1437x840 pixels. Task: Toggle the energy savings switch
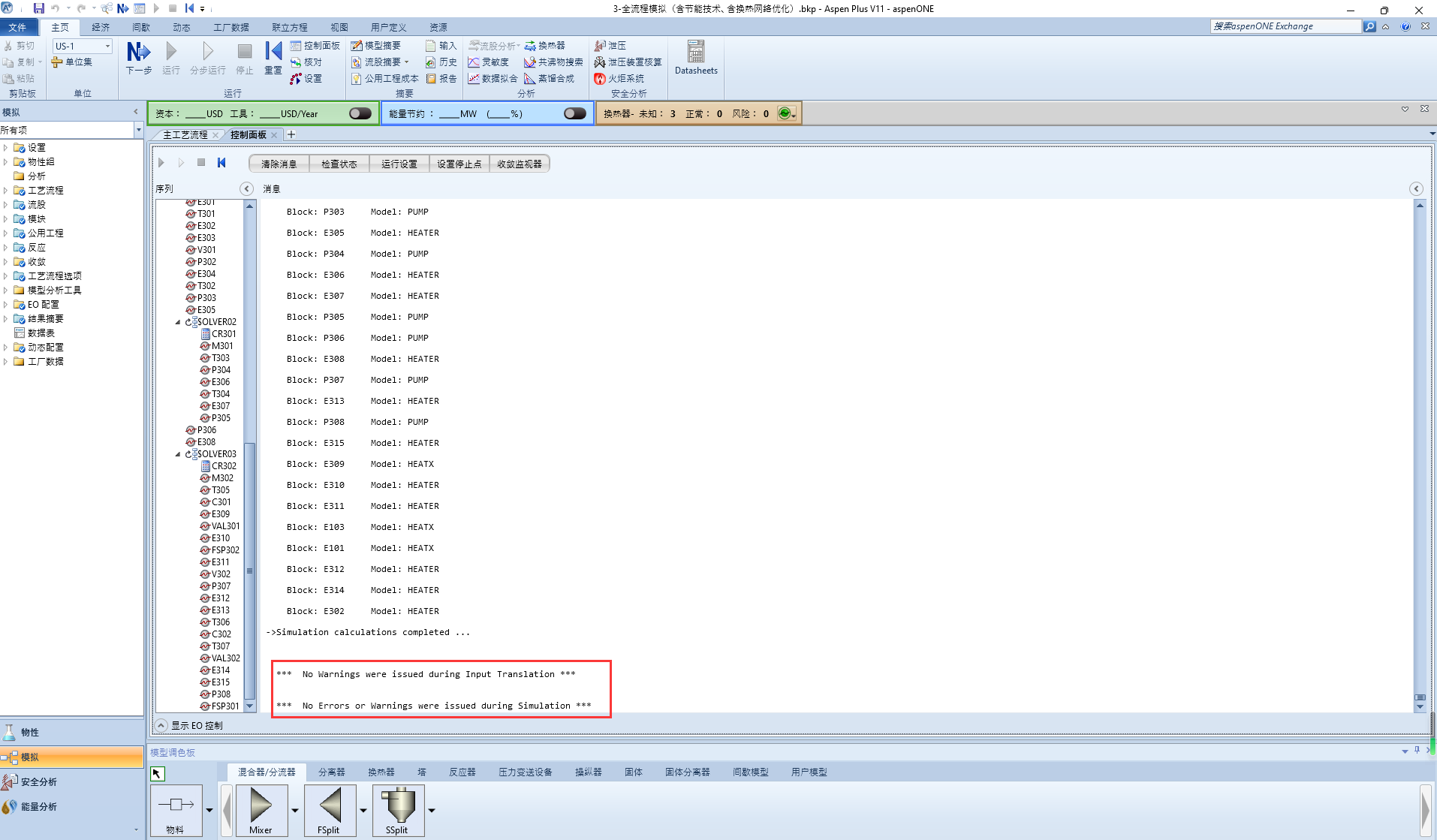tap(574, 114)
